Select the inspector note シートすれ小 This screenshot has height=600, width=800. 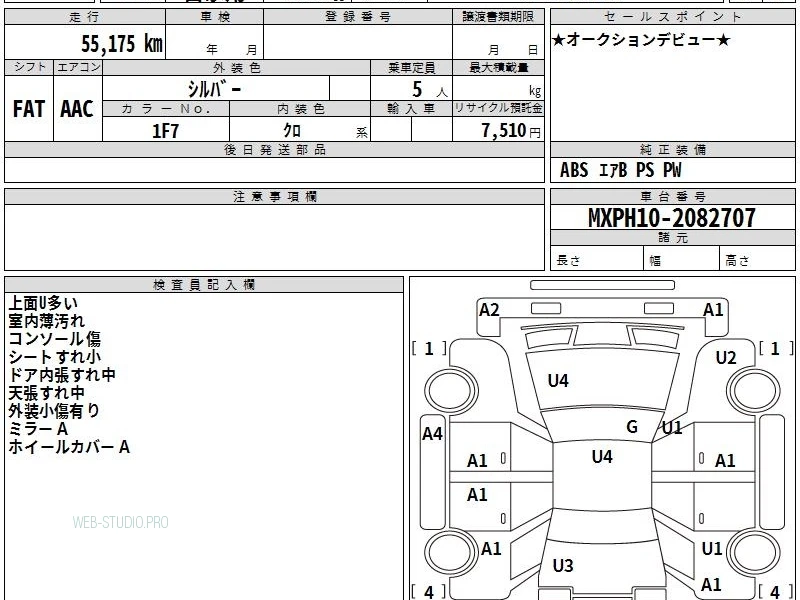pyautogui.click(x=55, y=357)
